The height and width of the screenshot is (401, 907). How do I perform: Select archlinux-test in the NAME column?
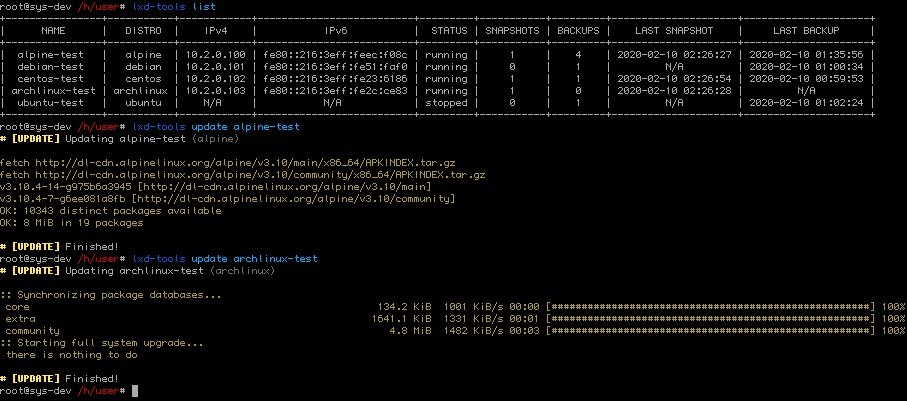tap(53, 91)
